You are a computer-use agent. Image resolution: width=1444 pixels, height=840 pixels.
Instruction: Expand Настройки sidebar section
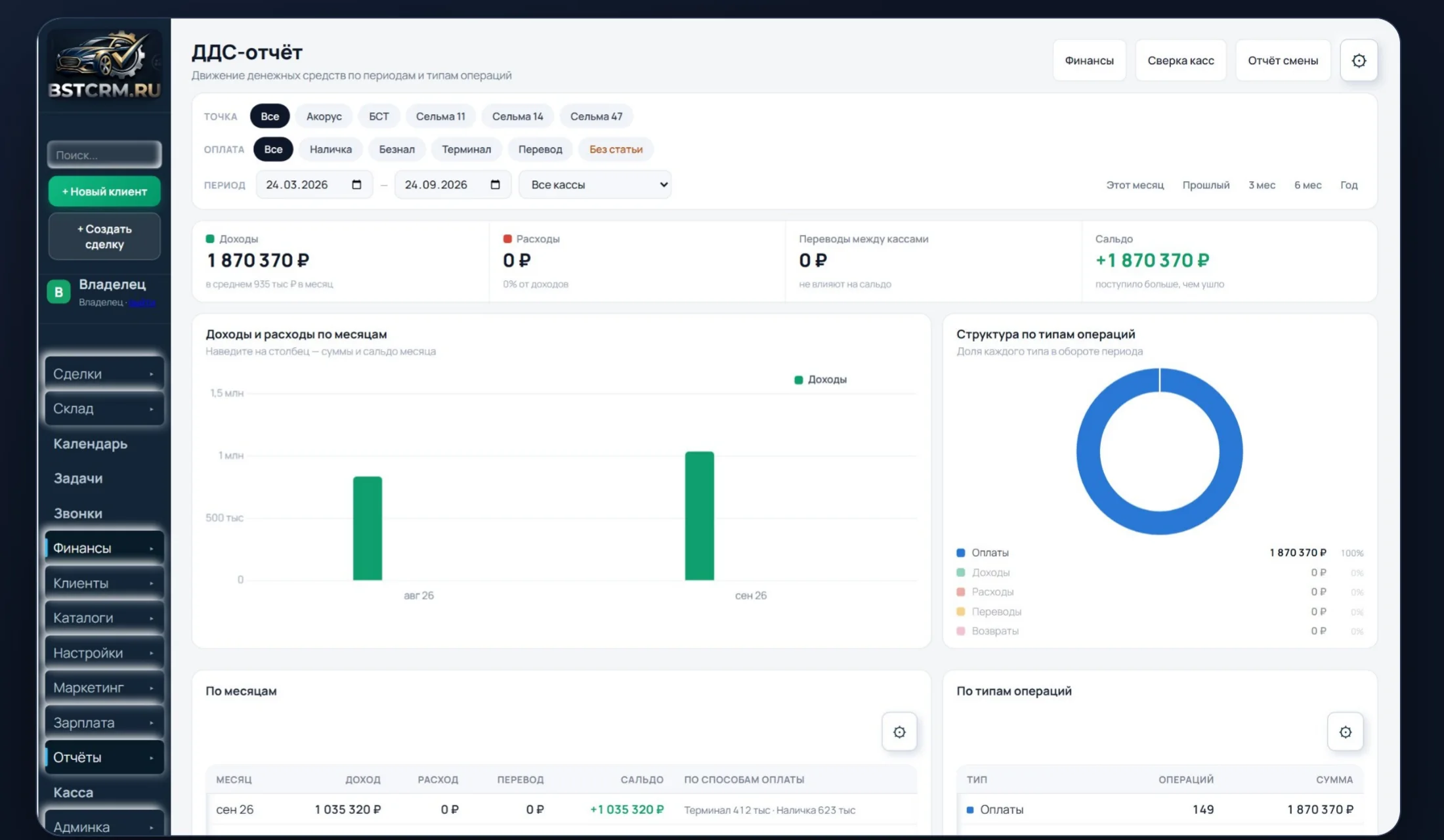point(104,653)
